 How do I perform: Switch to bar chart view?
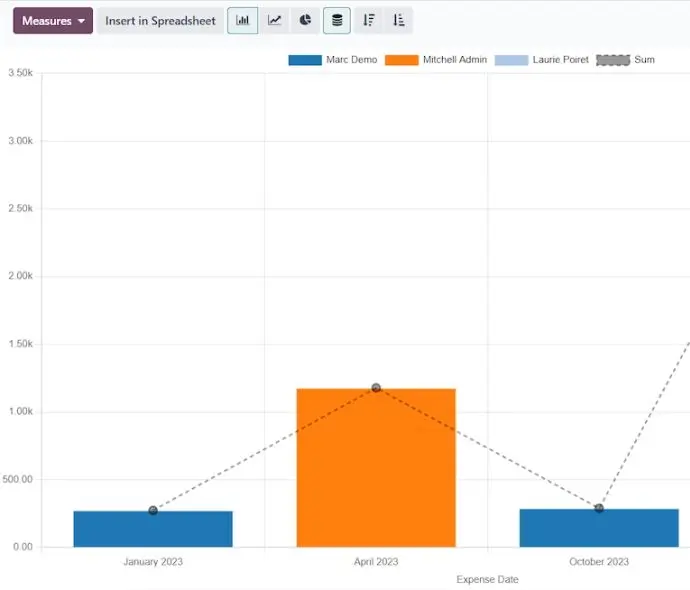pyautogui.click(x=242, y=20)
